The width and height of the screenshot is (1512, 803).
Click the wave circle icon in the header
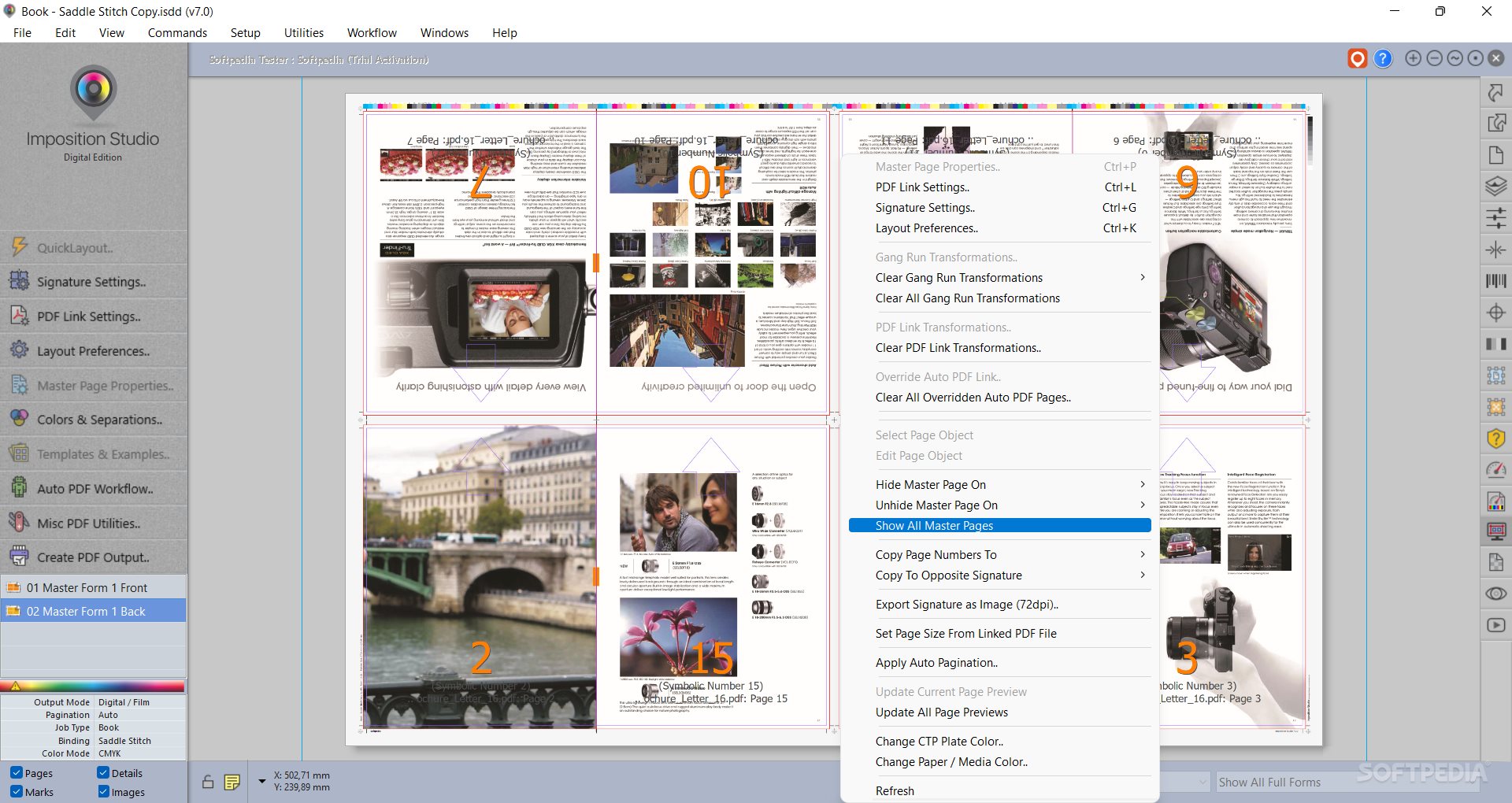click(1455, 58)
